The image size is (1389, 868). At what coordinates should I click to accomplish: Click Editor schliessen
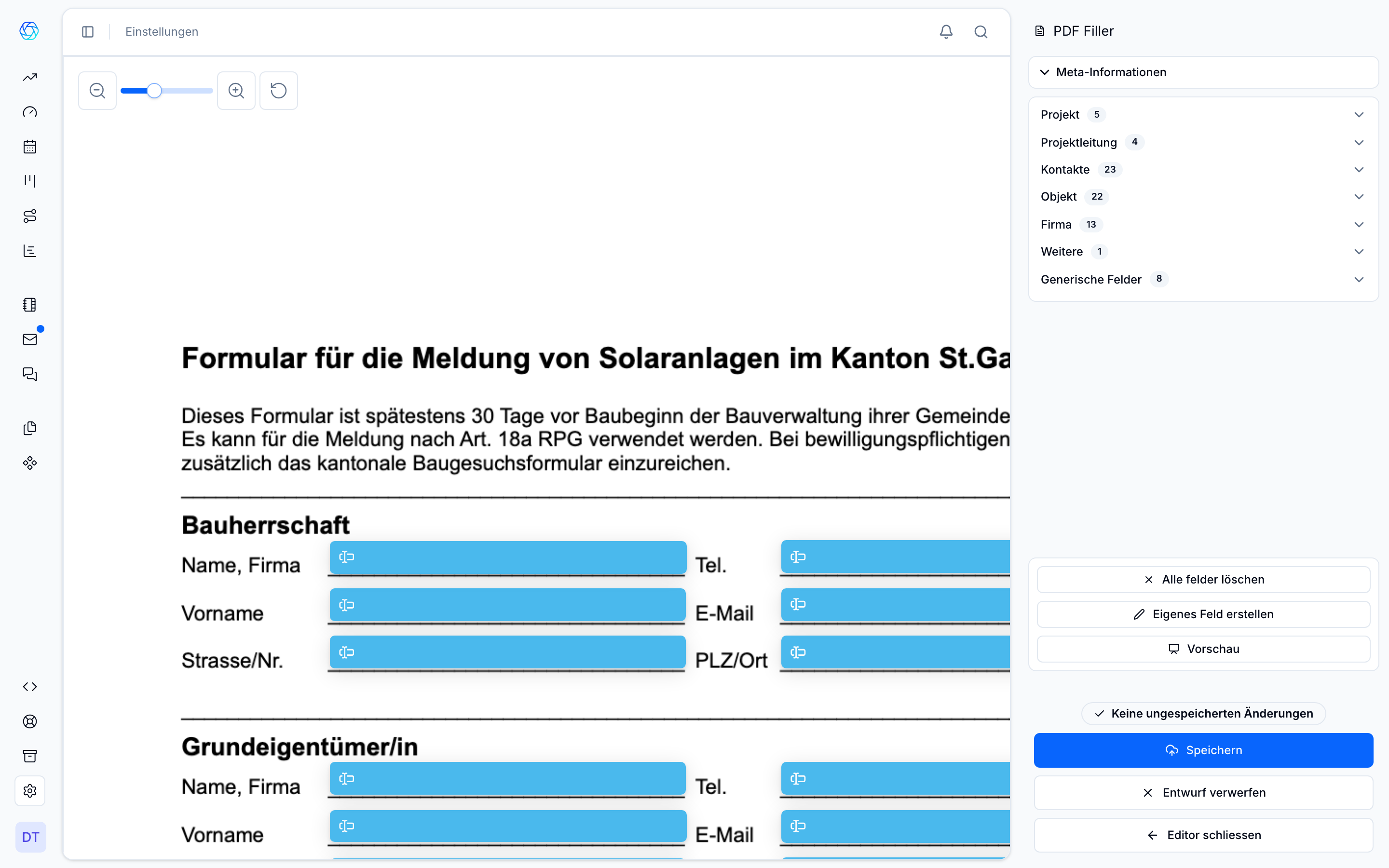(1203, 835)
